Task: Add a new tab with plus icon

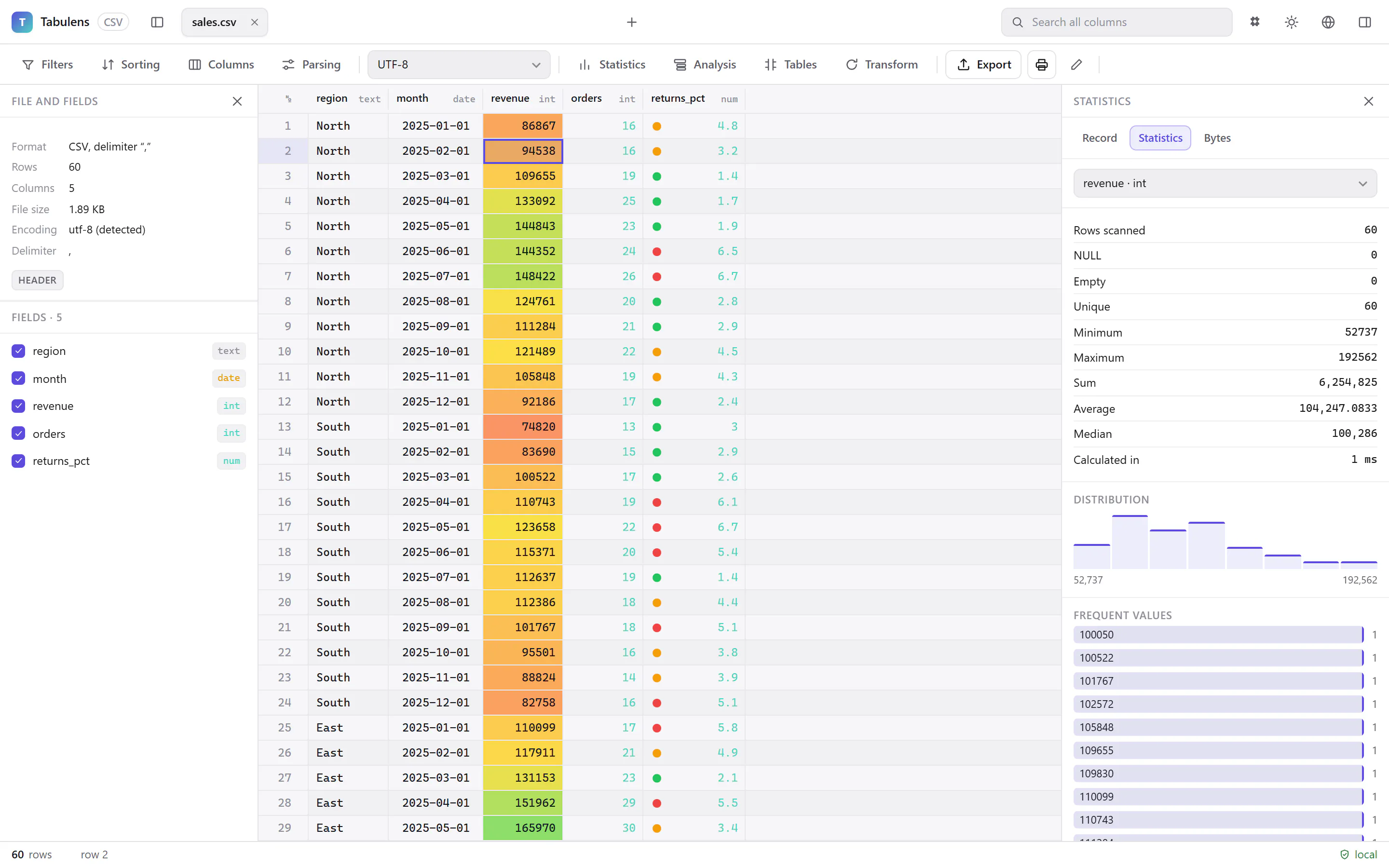Action: [631, 22]
